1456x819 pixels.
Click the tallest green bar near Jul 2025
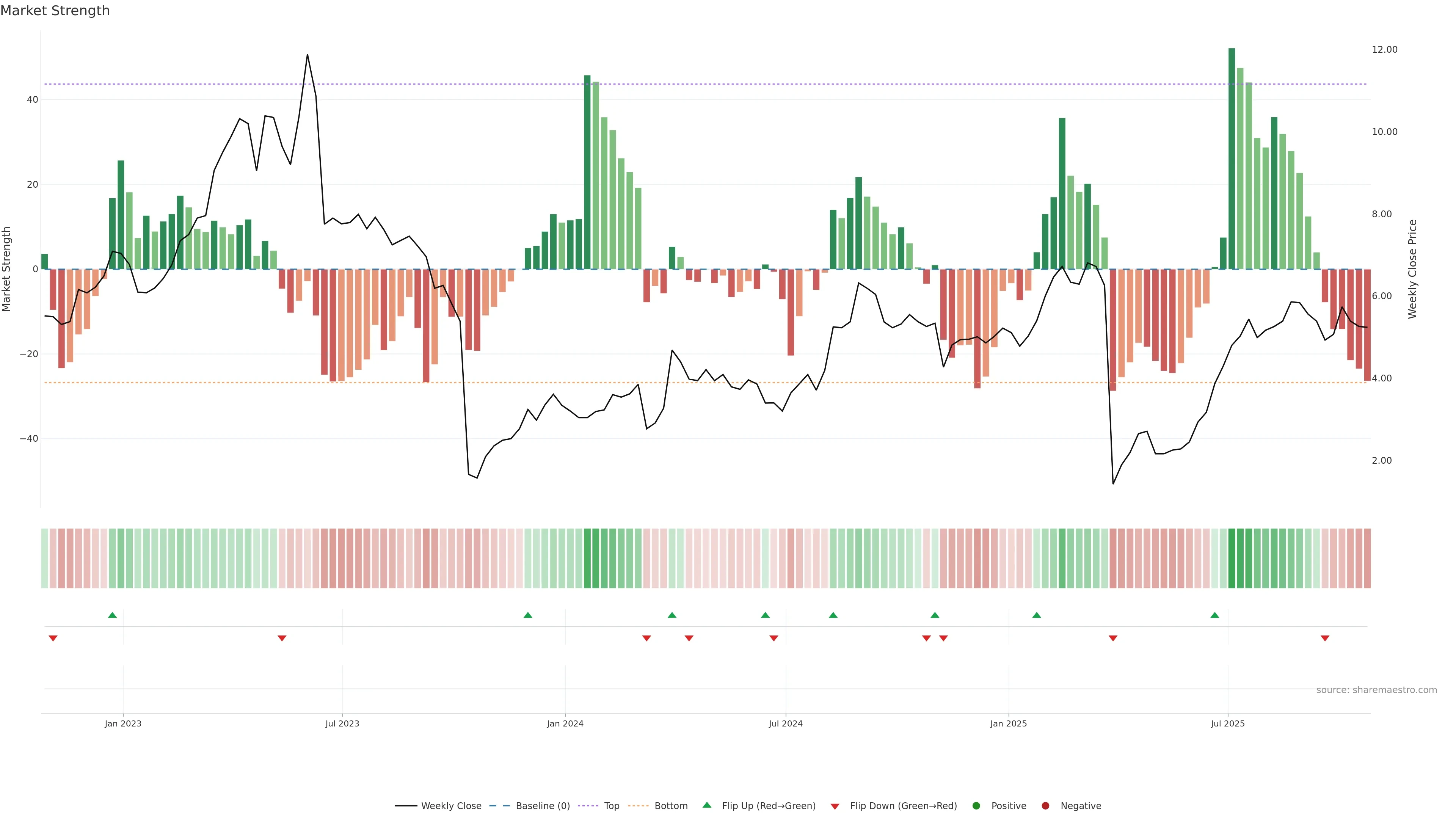coord(1232,158)
